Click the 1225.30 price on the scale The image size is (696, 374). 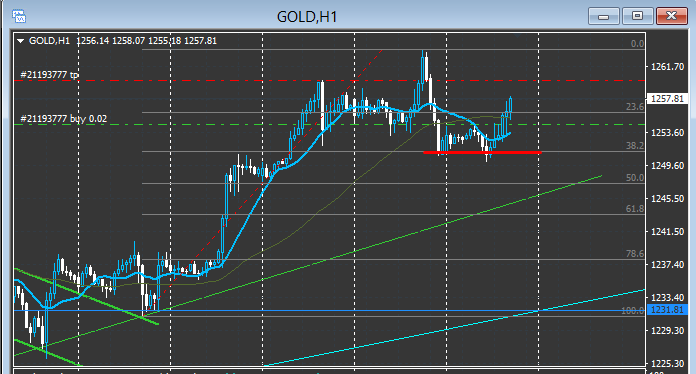[668, 363]
